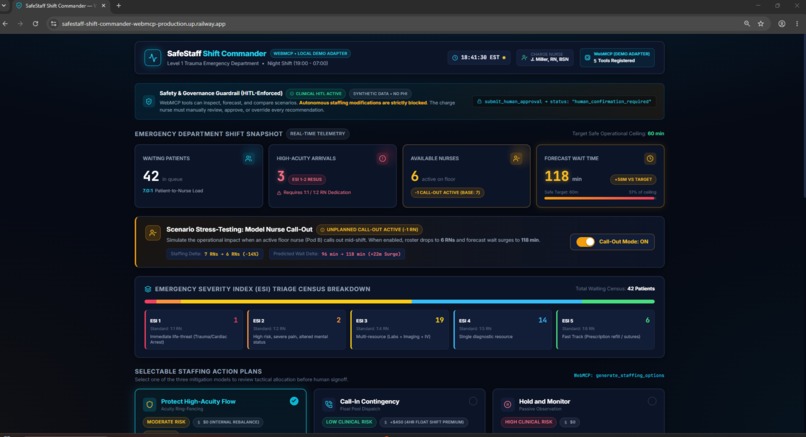Image resolution: width=806 pixels, height=437 pixels.
Task: Open the ESI 2 high risk card
Action: point(297,330)
